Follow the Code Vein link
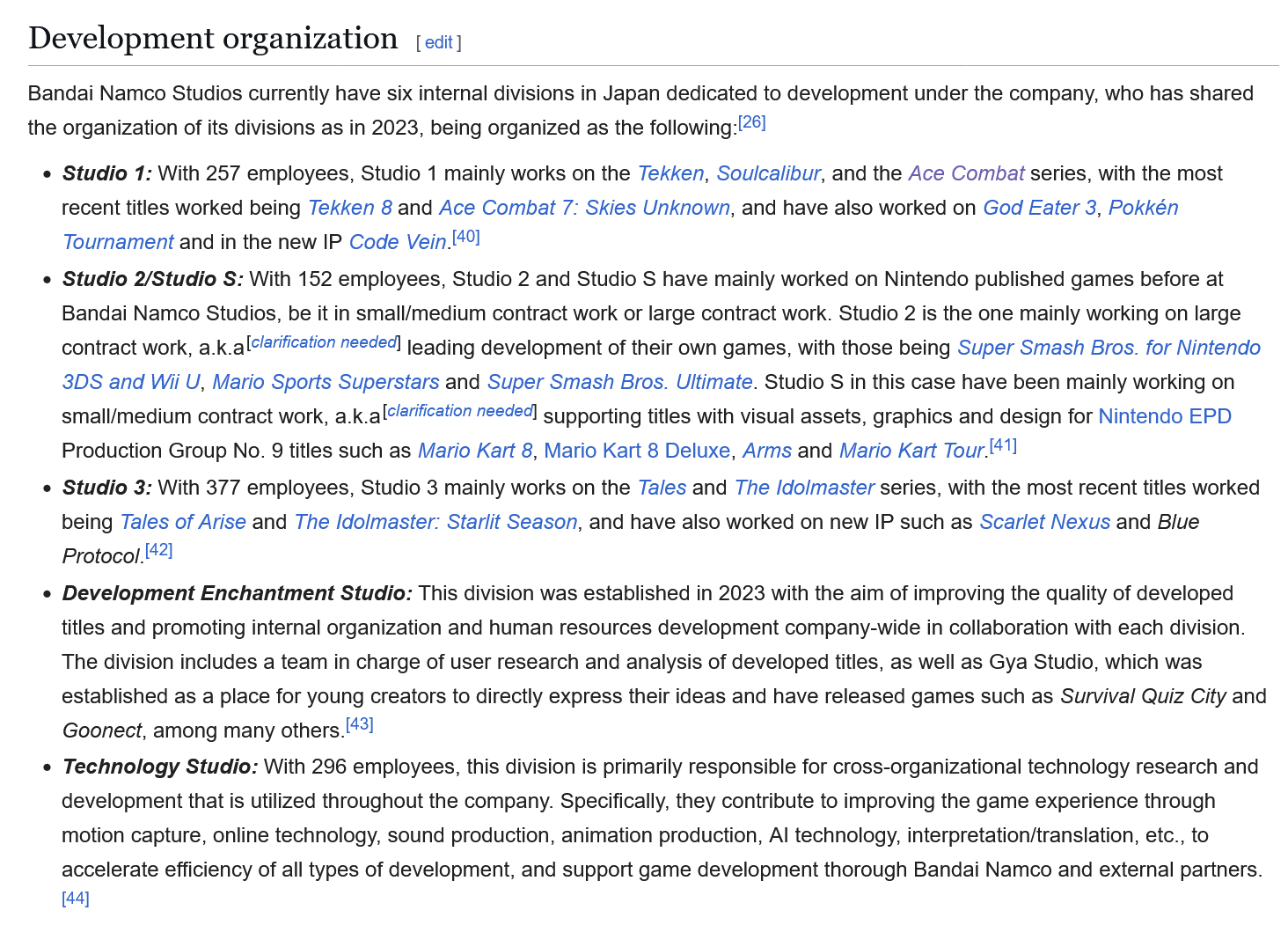Image resolution: width=1288 pixels, height=925 pixels. tap(398, 242)
